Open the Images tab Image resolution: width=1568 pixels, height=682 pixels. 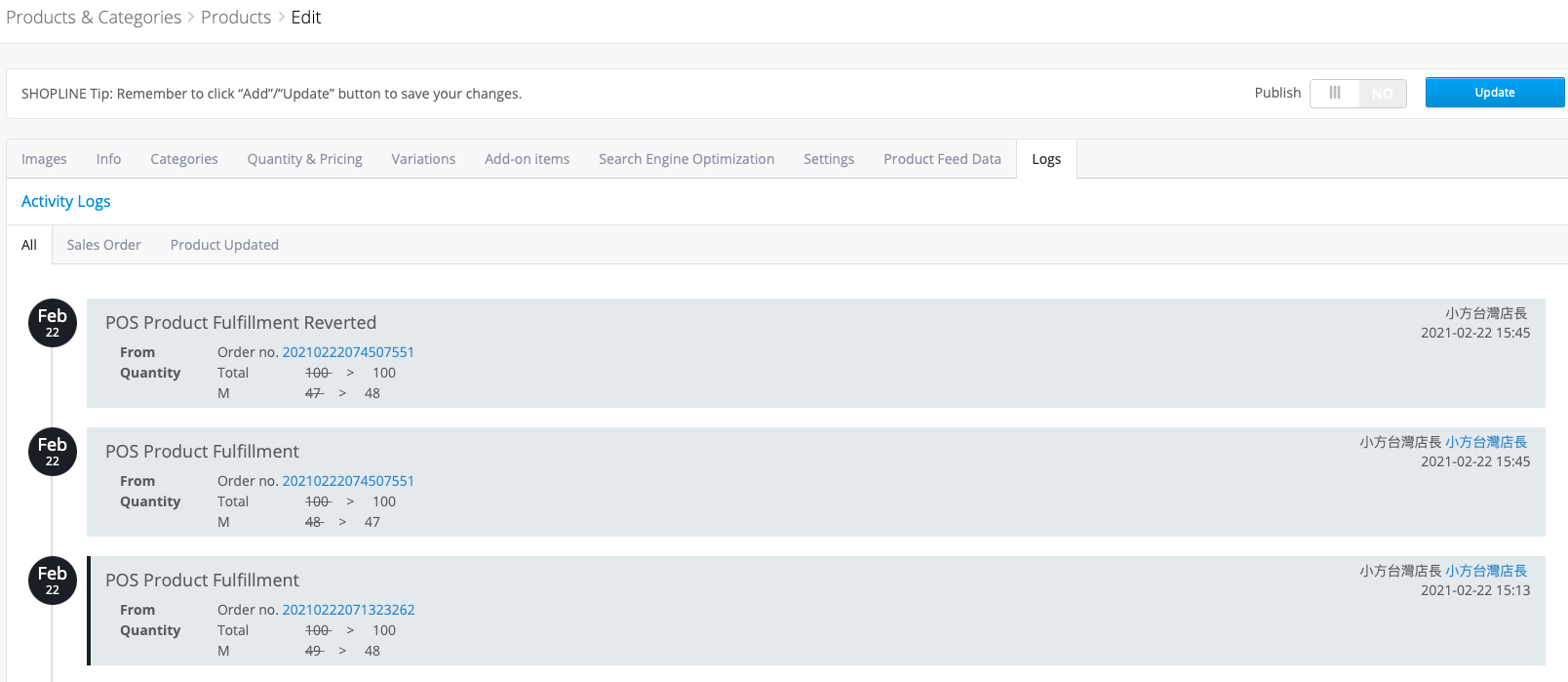click(44, 159)
